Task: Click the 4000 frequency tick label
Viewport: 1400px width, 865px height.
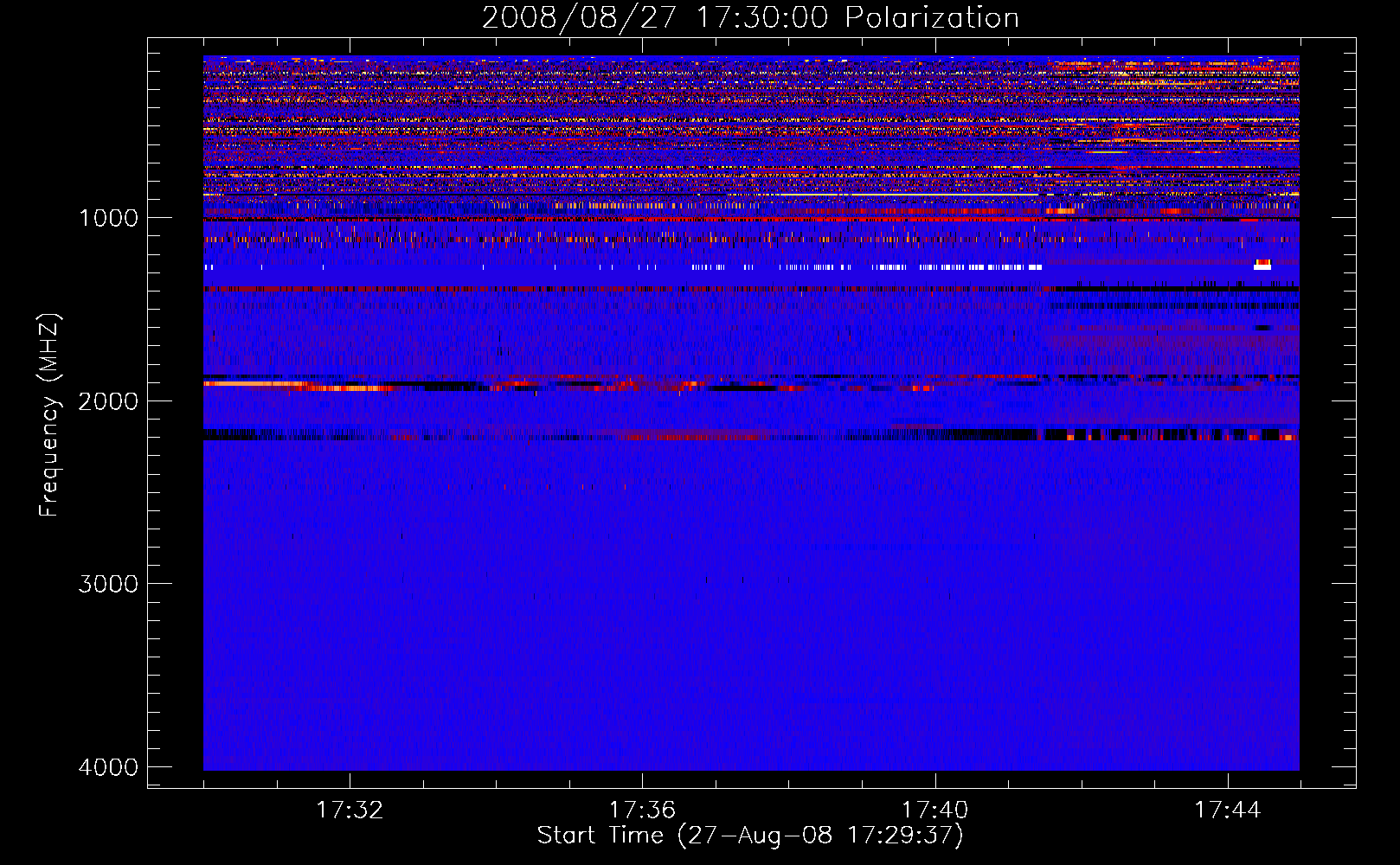Action: pos(108,767)
